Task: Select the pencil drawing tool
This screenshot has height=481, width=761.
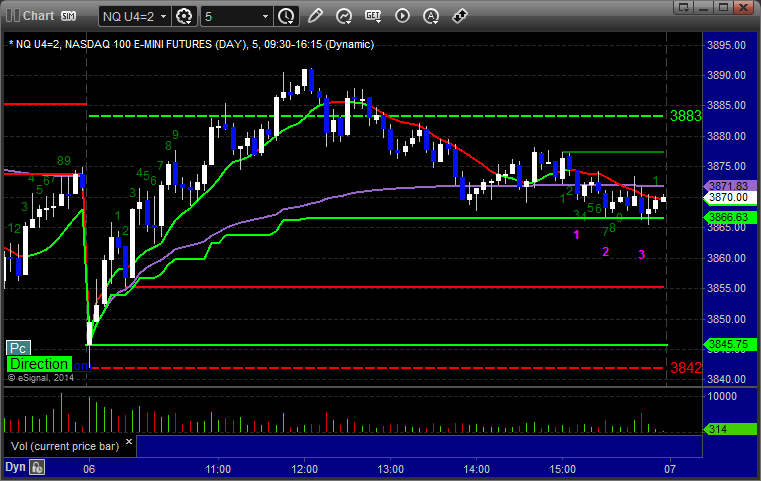Action: (x=315, y=16)
